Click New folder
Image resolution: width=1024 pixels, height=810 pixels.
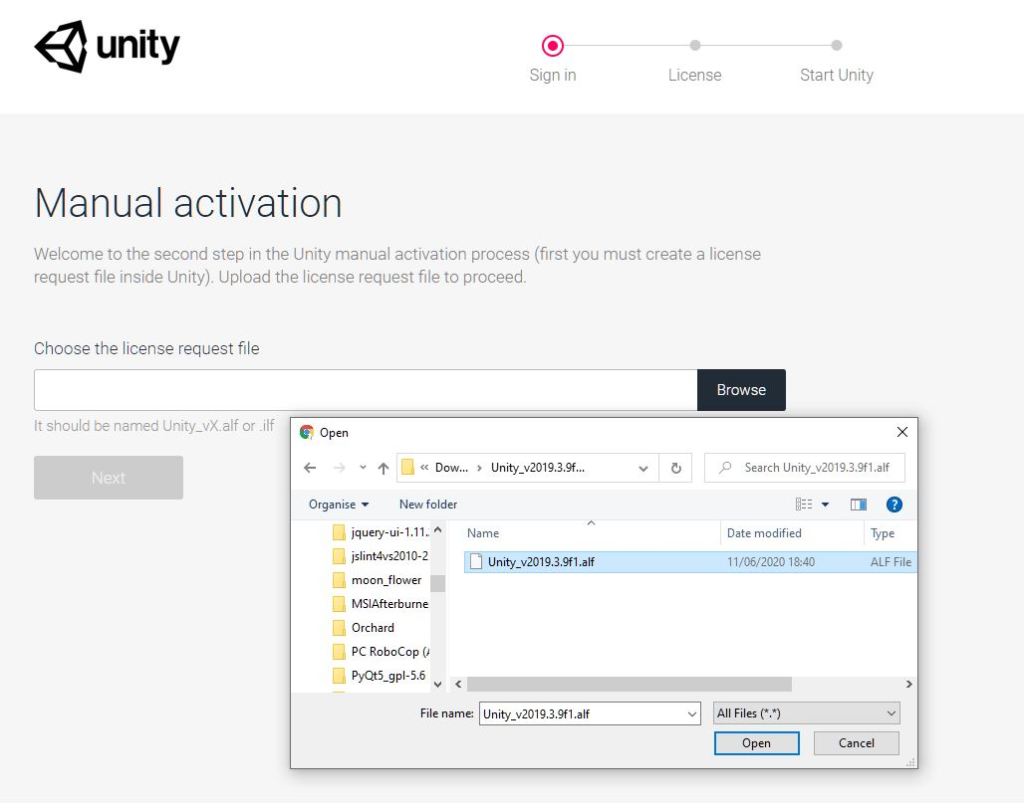428,504
